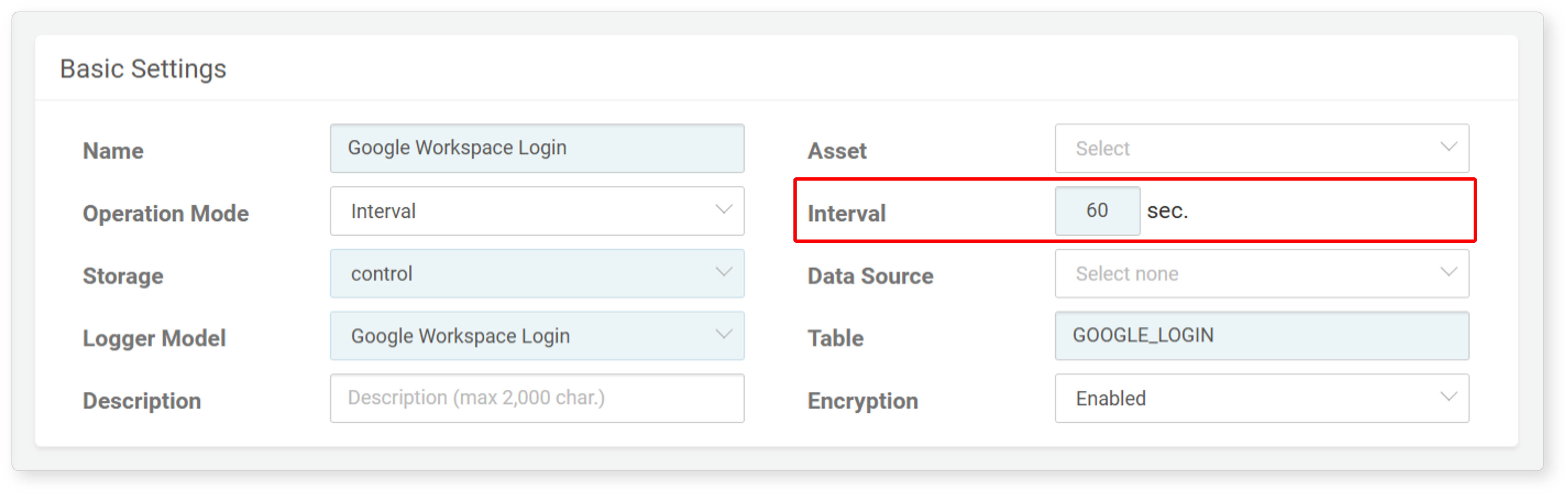Click the Description text field

pos(537,398)
